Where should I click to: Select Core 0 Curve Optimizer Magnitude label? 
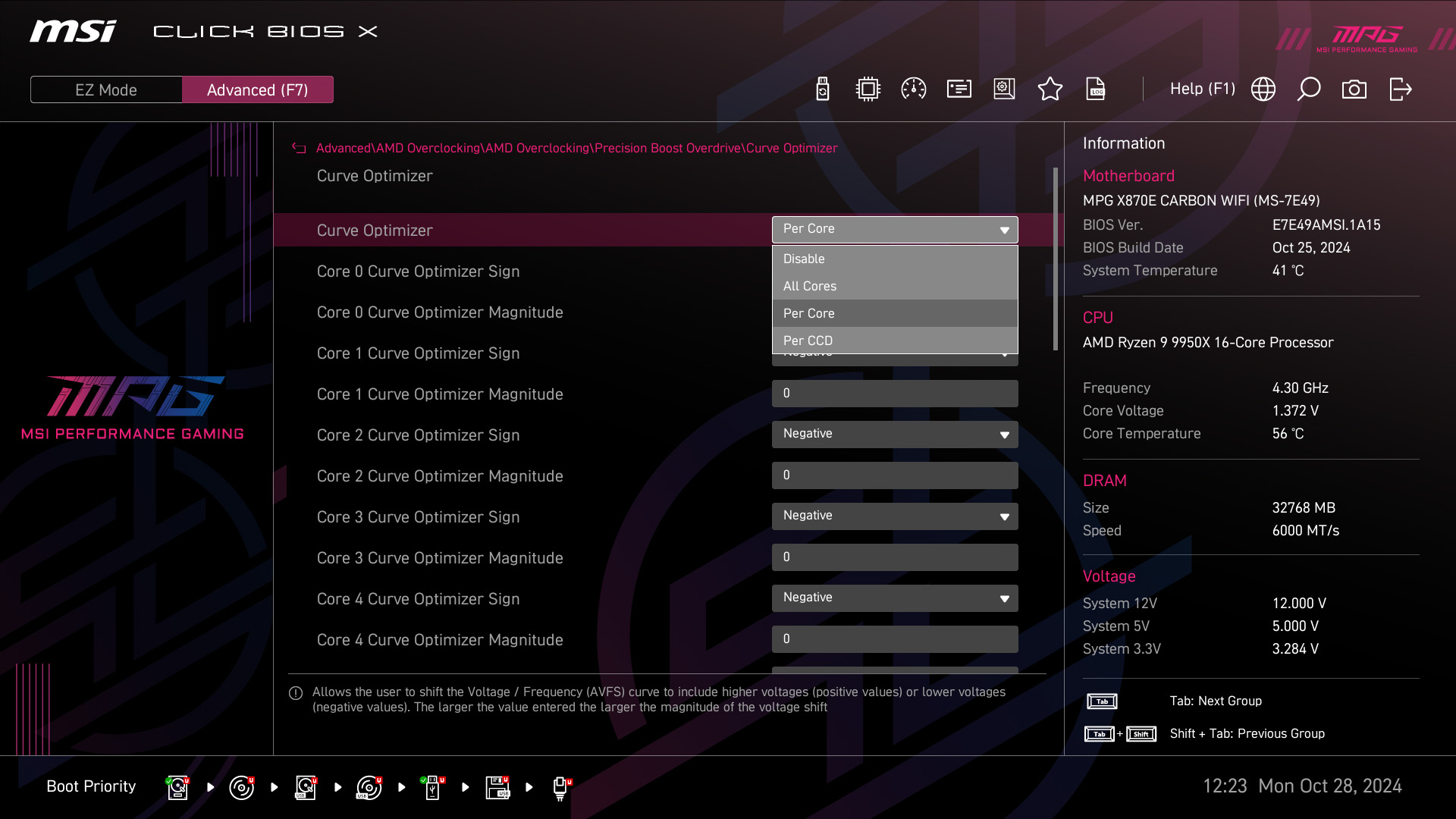point(440,312)
